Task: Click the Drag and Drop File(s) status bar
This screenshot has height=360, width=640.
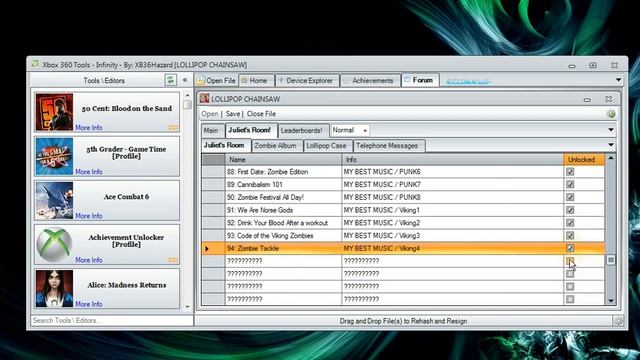Action: (403, 321)
